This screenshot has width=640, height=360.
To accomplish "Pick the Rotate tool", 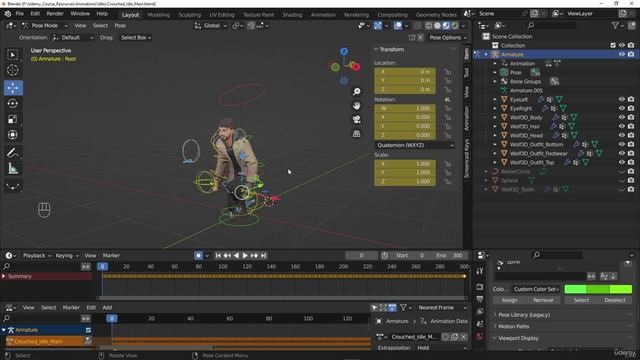I will 13,103.
